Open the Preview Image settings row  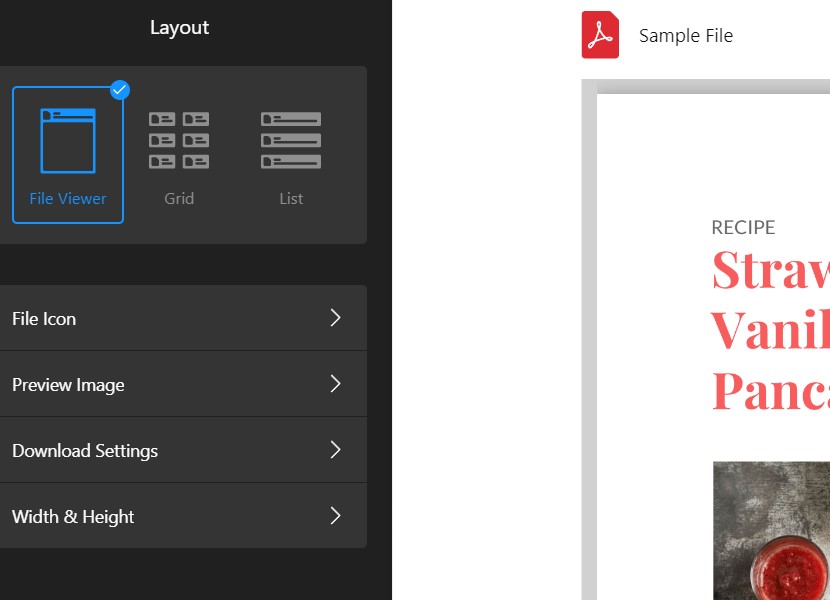point(150,384)
